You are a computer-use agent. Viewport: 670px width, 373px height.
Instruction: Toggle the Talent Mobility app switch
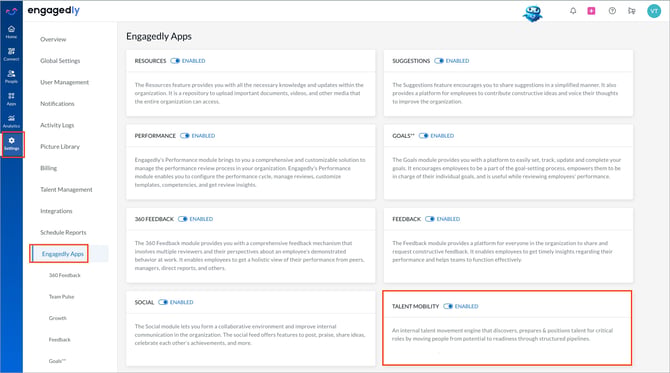[448, 306]
